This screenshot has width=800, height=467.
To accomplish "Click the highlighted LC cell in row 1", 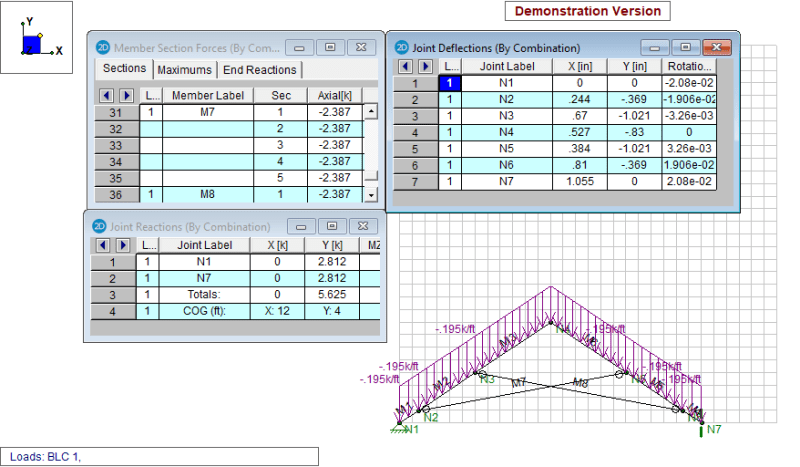I will pyautogui.click(x=449, y=83).
